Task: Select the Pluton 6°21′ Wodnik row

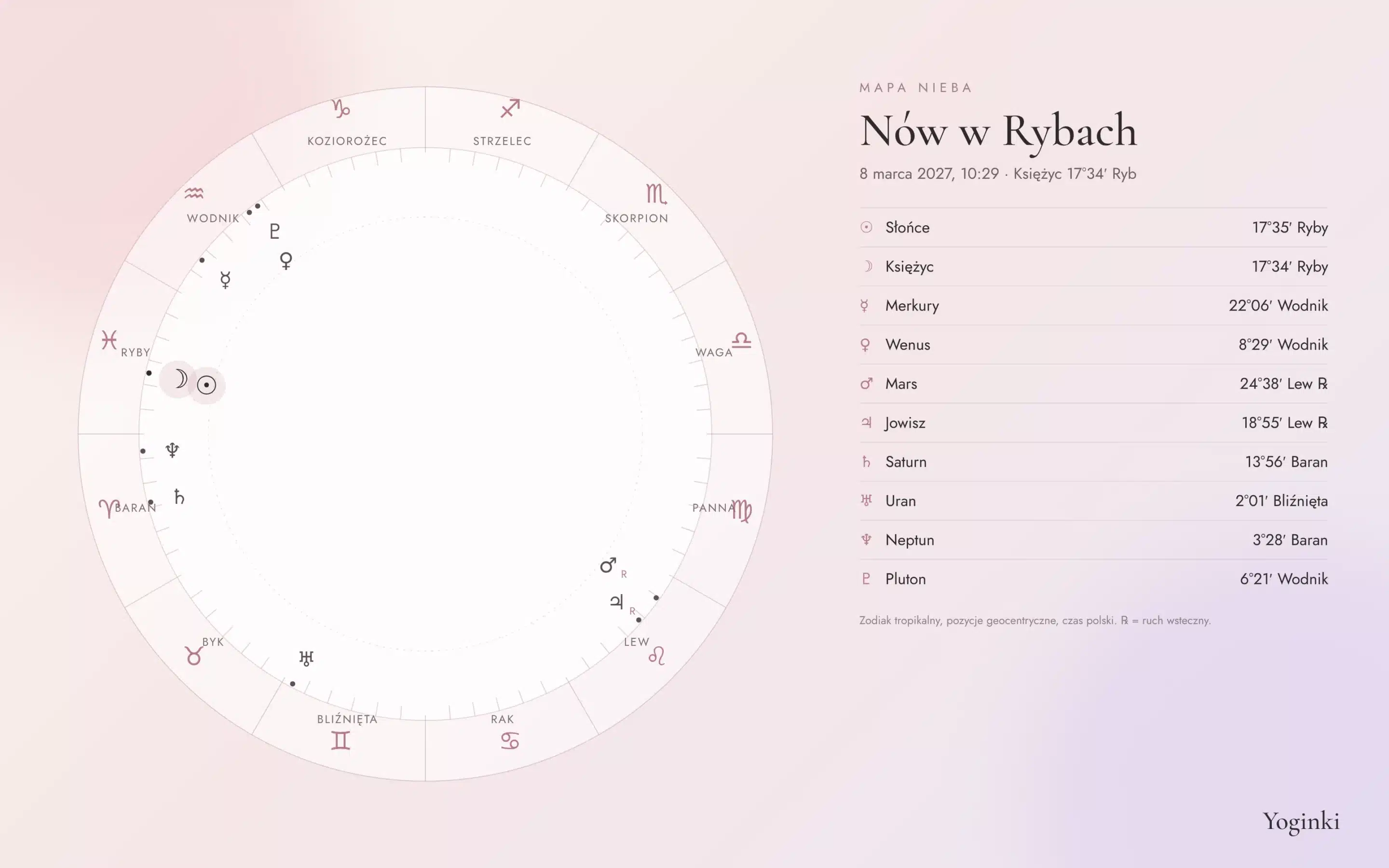Action: 1093,579
